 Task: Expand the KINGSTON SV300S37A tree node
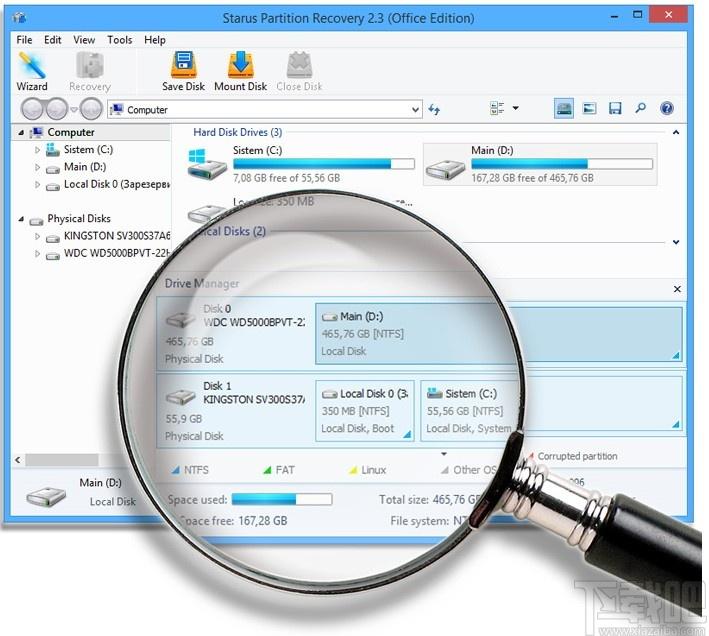(38, 236)
